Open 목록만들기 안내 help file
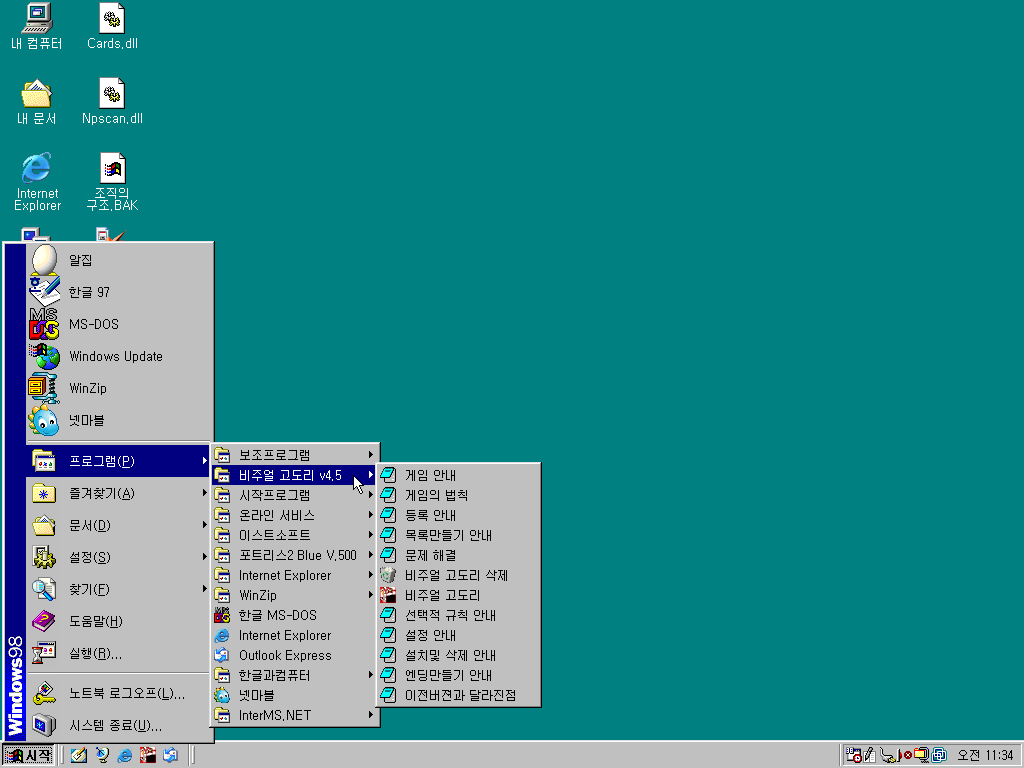The width and height of the screenshot is (1024, 768). 458,535
